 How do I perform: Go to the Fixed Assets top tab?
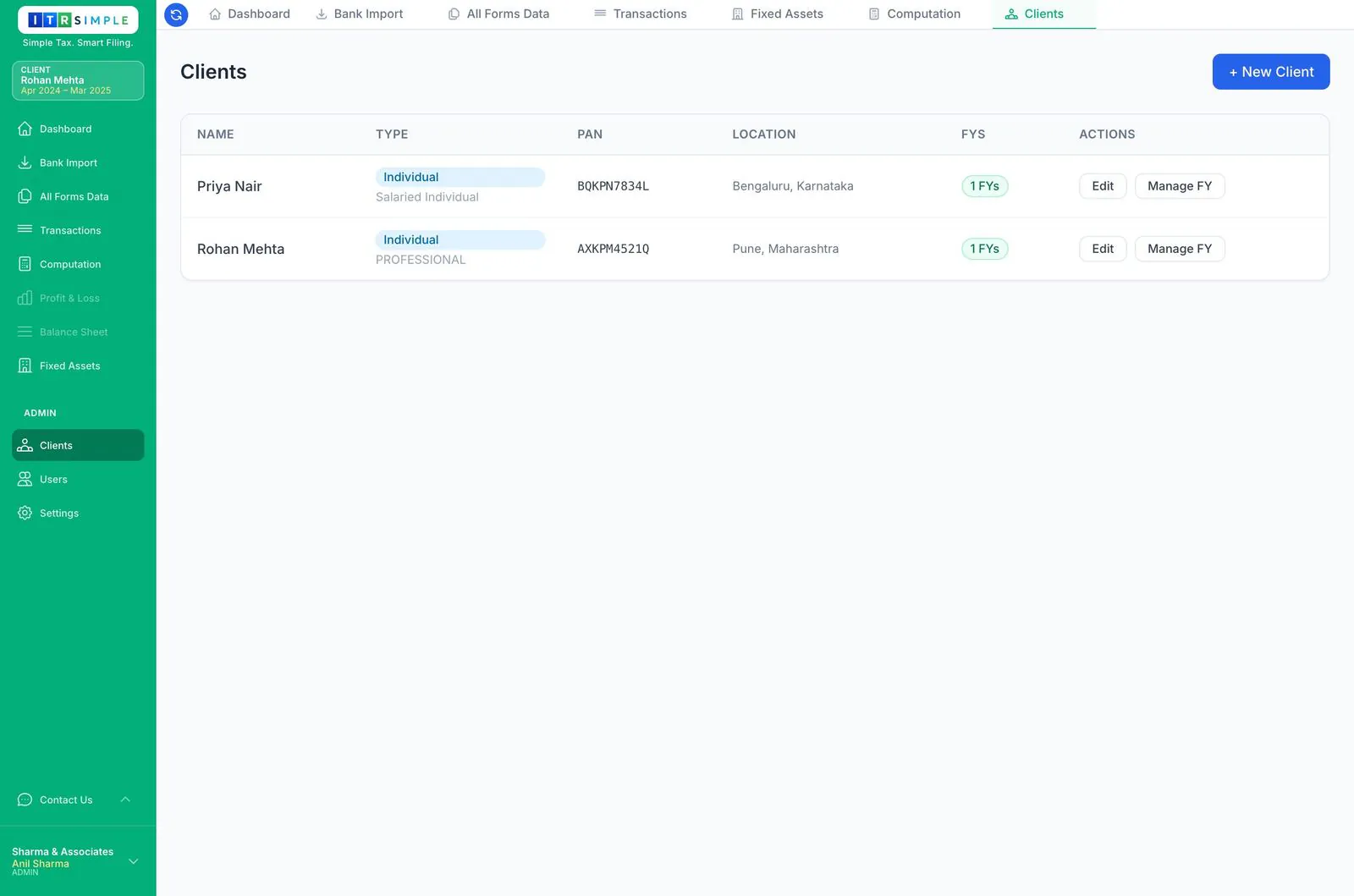click(778, 14)
